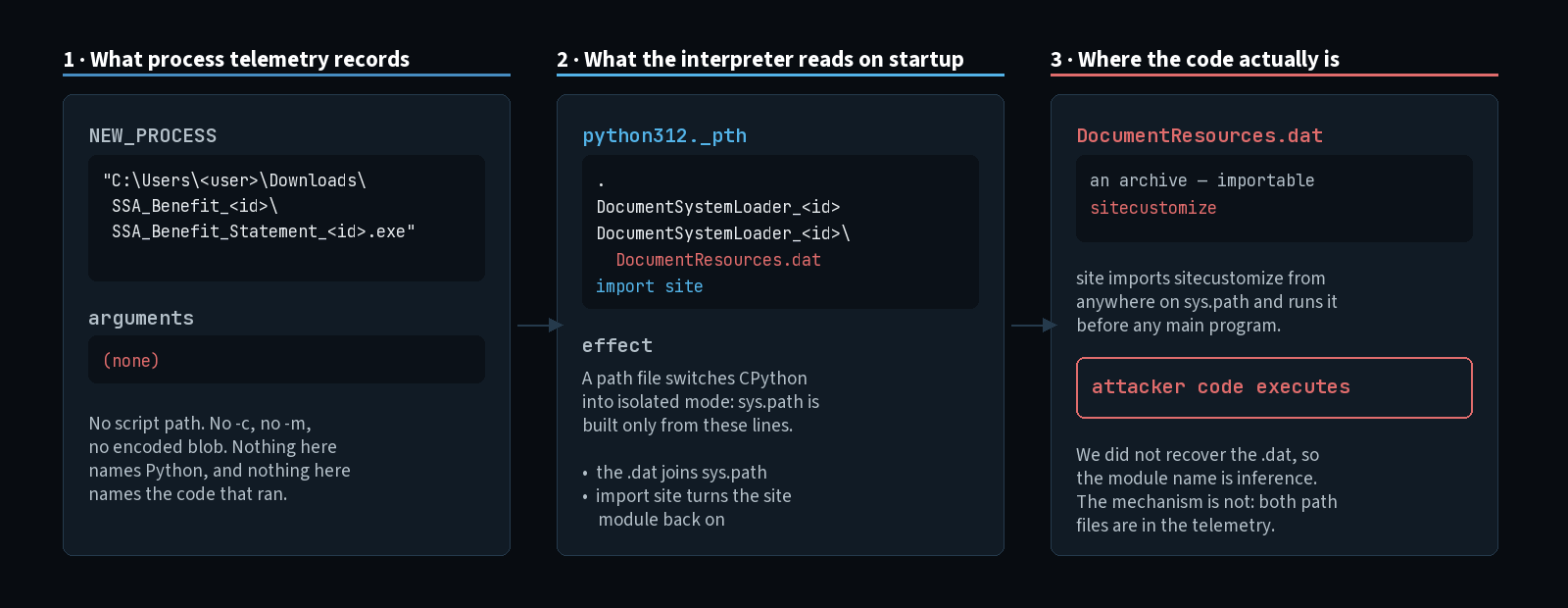Click heading "3 · Where the code actually is"
Screen dimensions: 1568x608
click(1195, 59)
